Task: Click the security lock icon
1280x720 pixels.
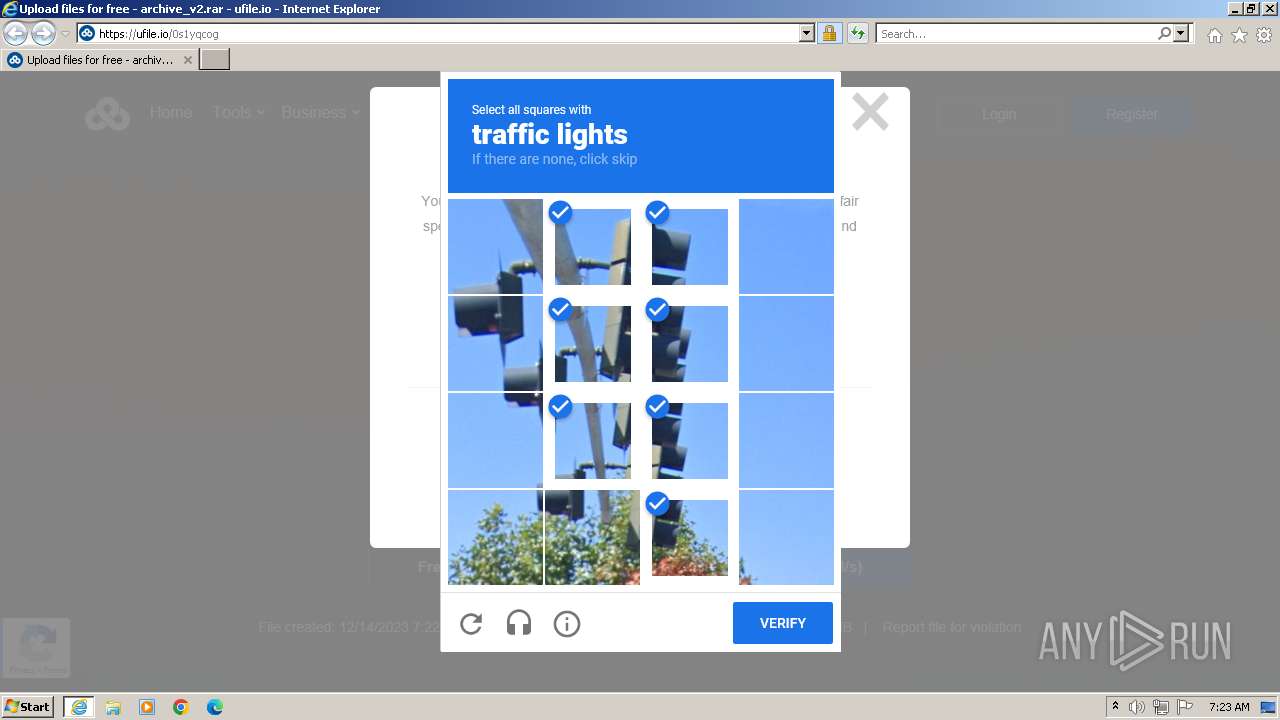Action: (x=829, y=34)
